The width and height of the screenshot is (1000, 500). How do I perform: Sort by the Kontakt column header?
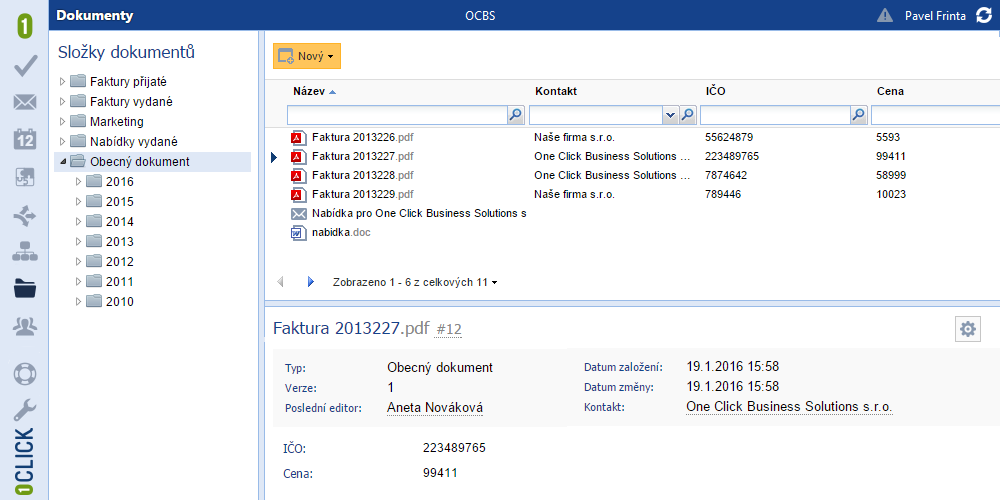555,91
